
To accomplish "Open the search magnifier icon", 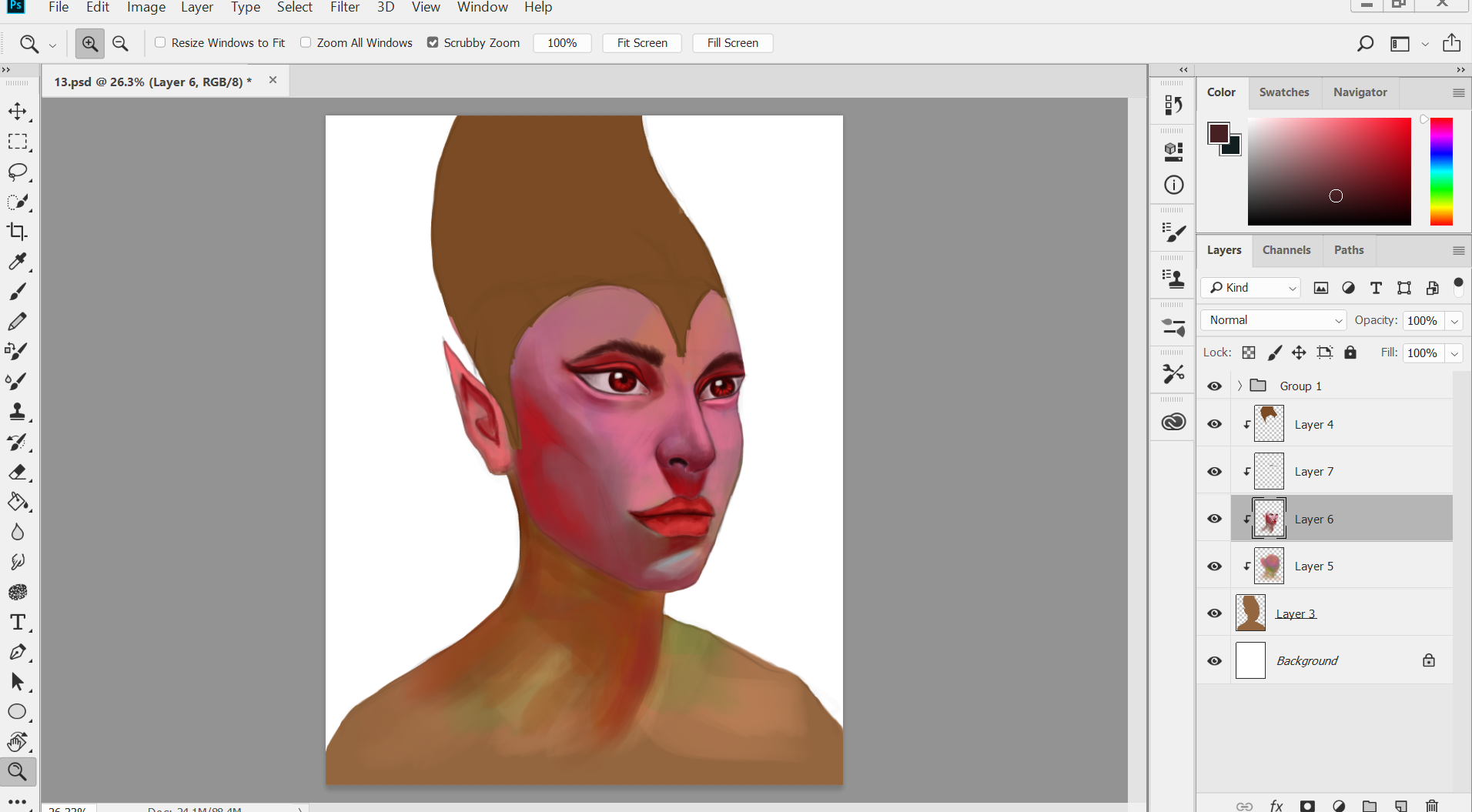I will tap(1365, 43).
